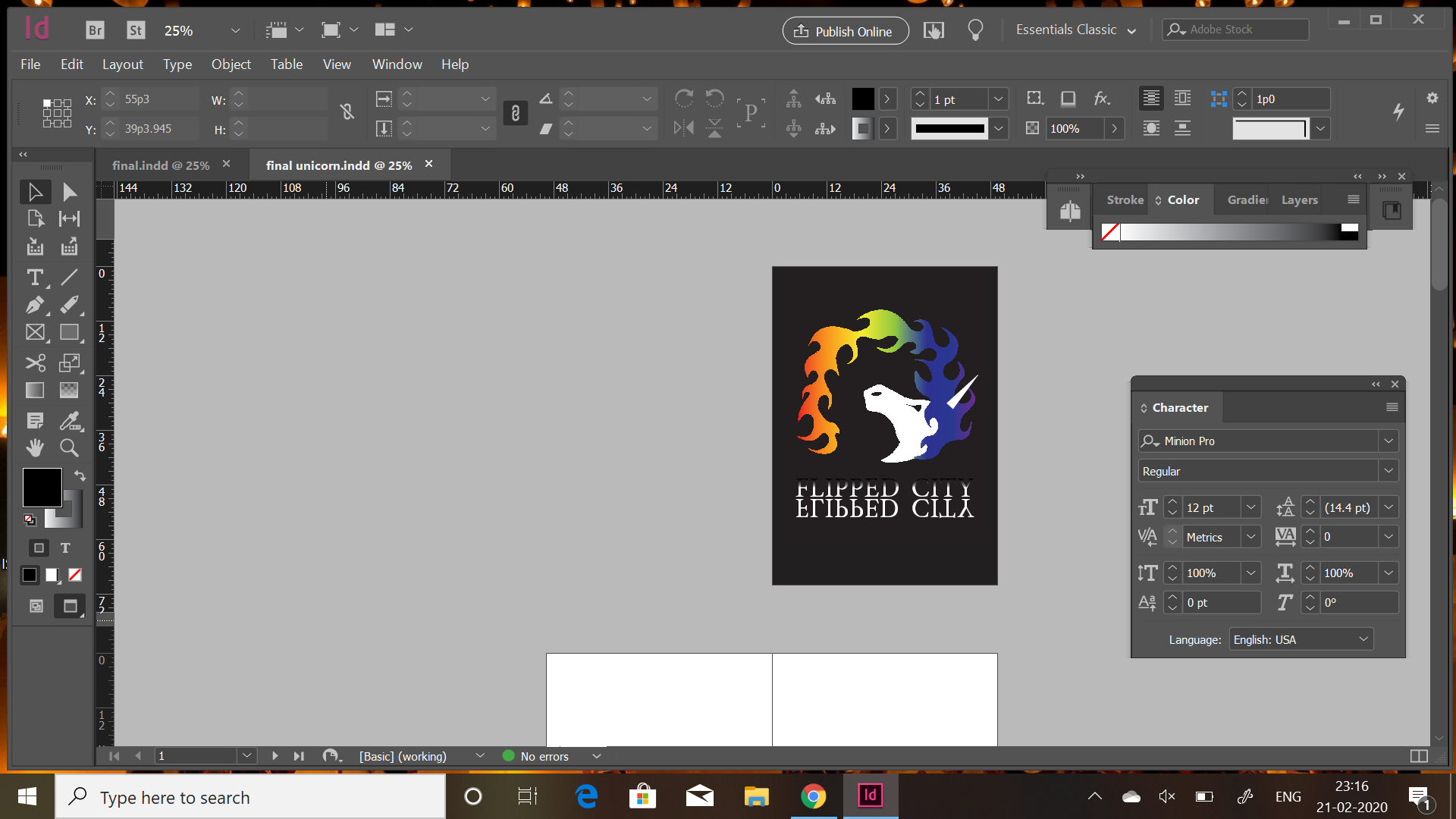1456x819 pixels.
Task: Select the Zoom tool
Action: point(69,447)
